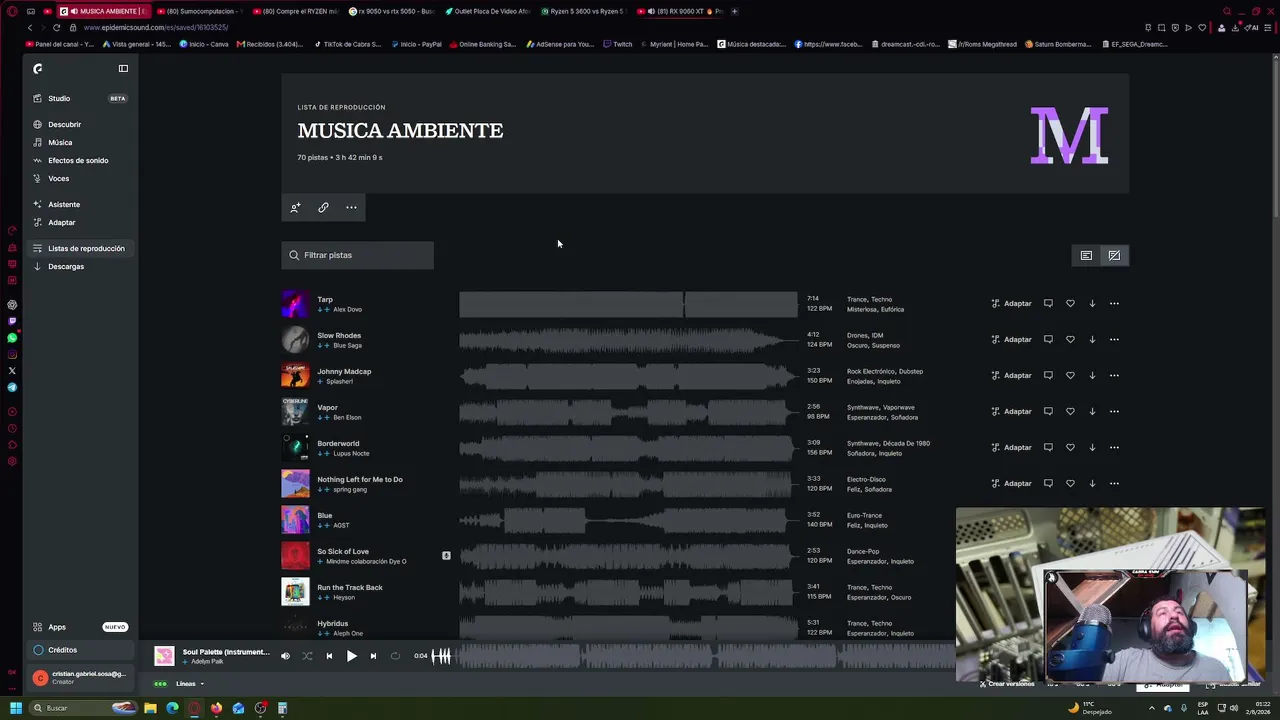Open the Música section
1280x720 pixels.
(x=60, y=142)
